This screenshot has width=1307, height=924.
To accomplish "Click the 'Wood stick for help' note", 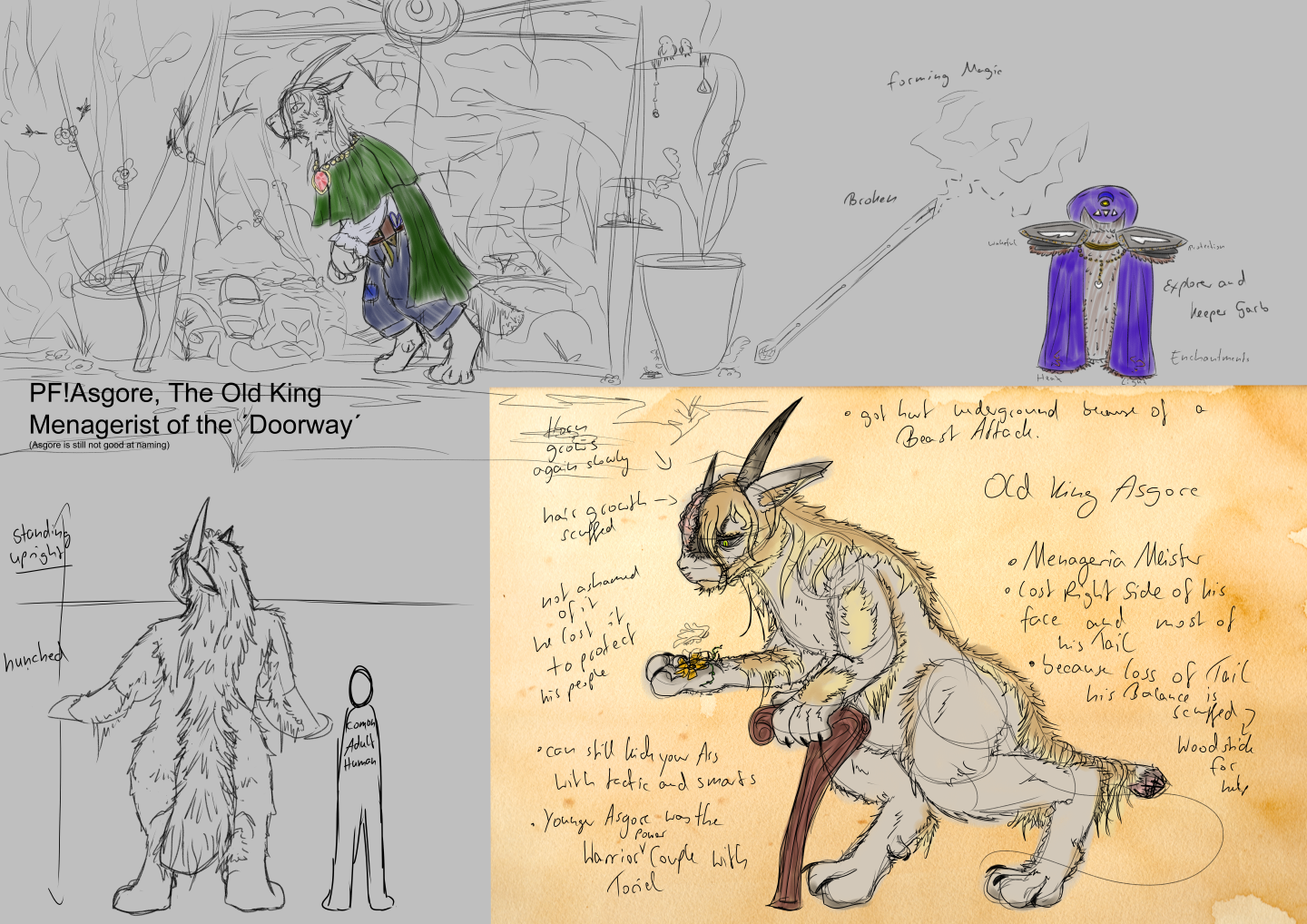I will (1216, 764).
